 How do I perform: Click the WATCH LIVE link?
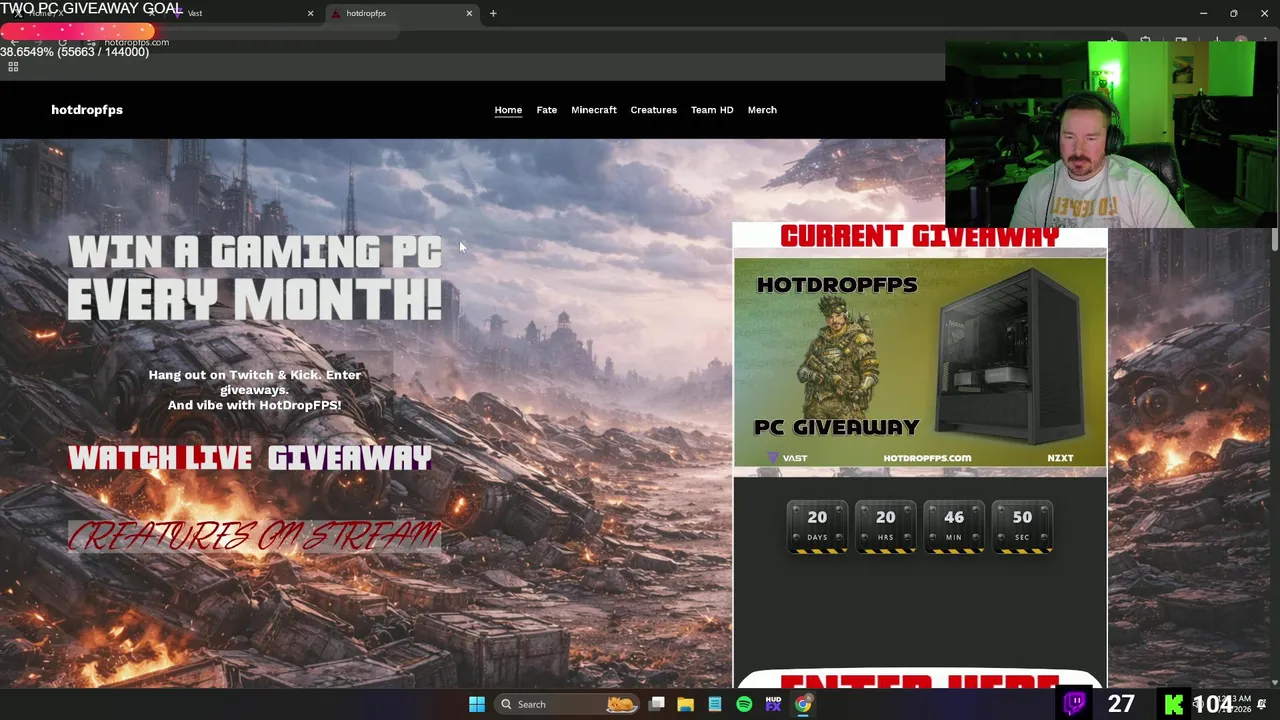[x=160, y=458]
